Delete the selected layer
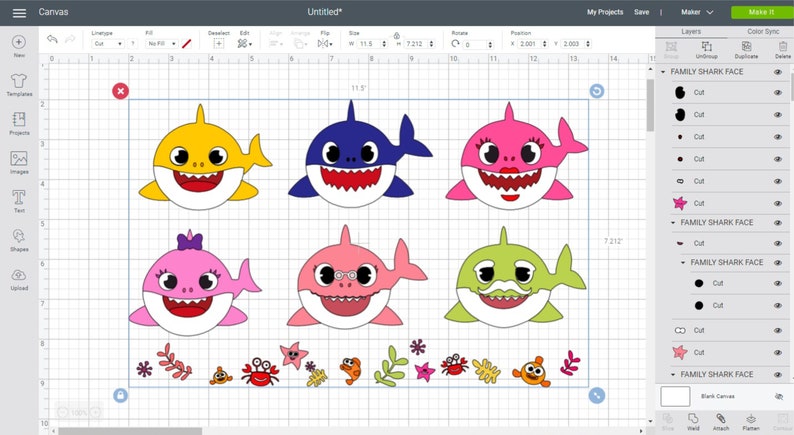794x435 pixels. point(782,50)
